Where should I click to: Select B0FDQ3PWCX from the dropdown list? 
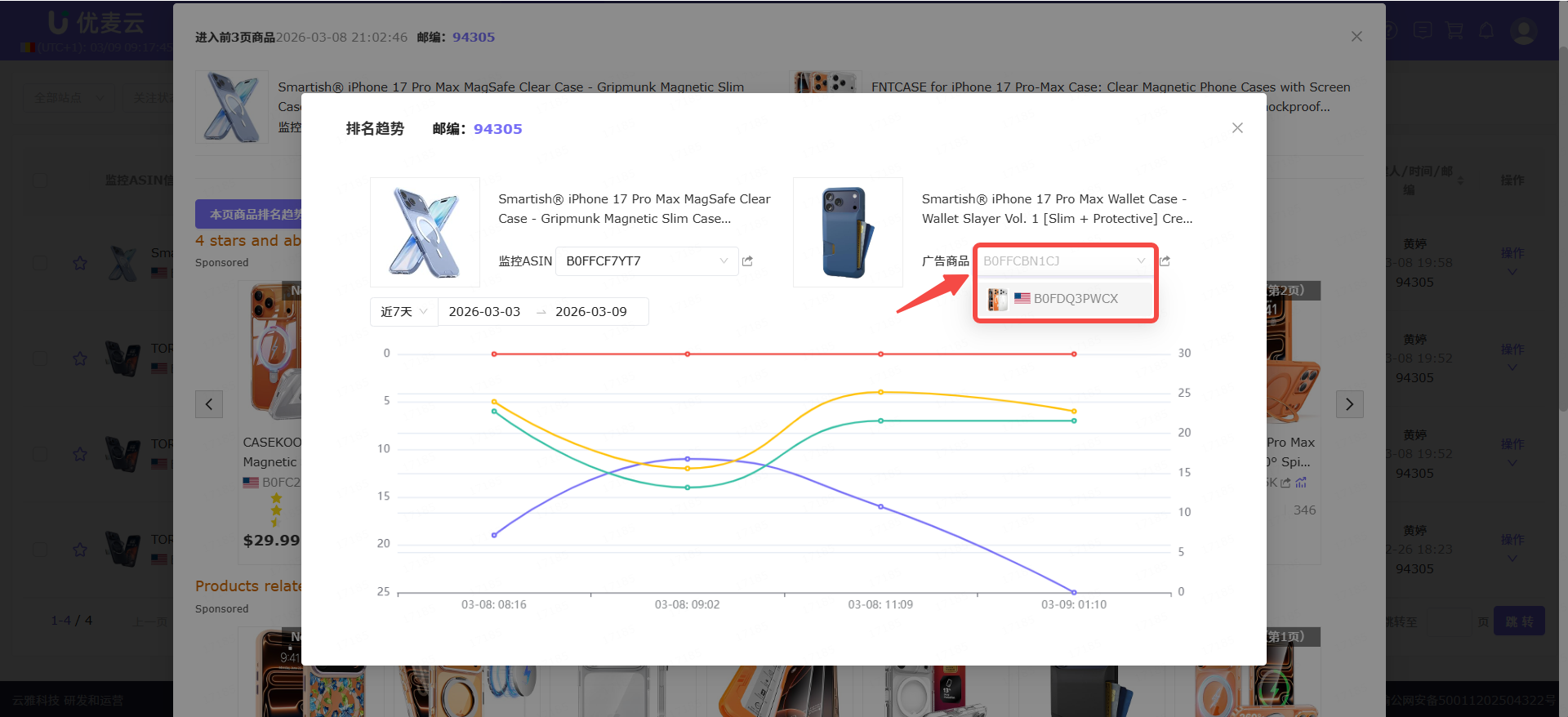pos(1075,299)
